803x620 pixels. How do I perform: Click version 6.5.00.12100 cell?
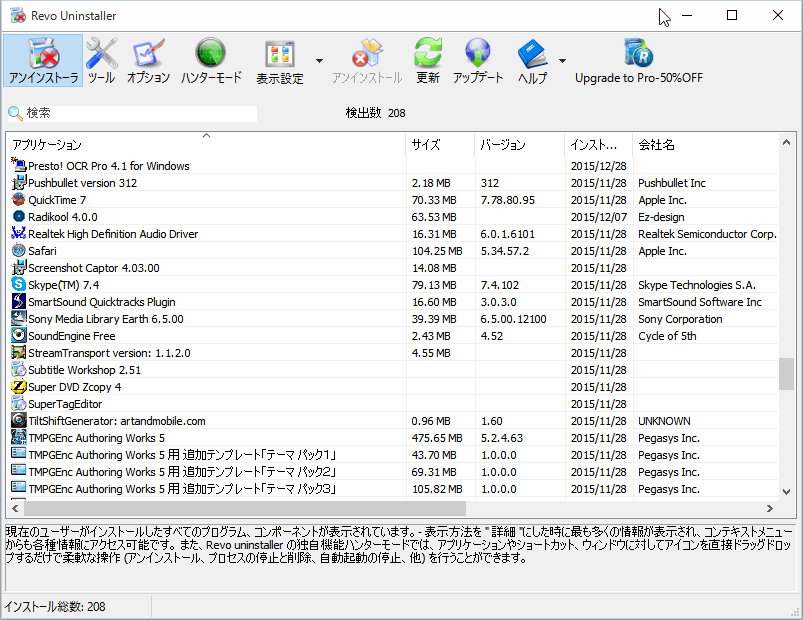[x=513, y=319]
